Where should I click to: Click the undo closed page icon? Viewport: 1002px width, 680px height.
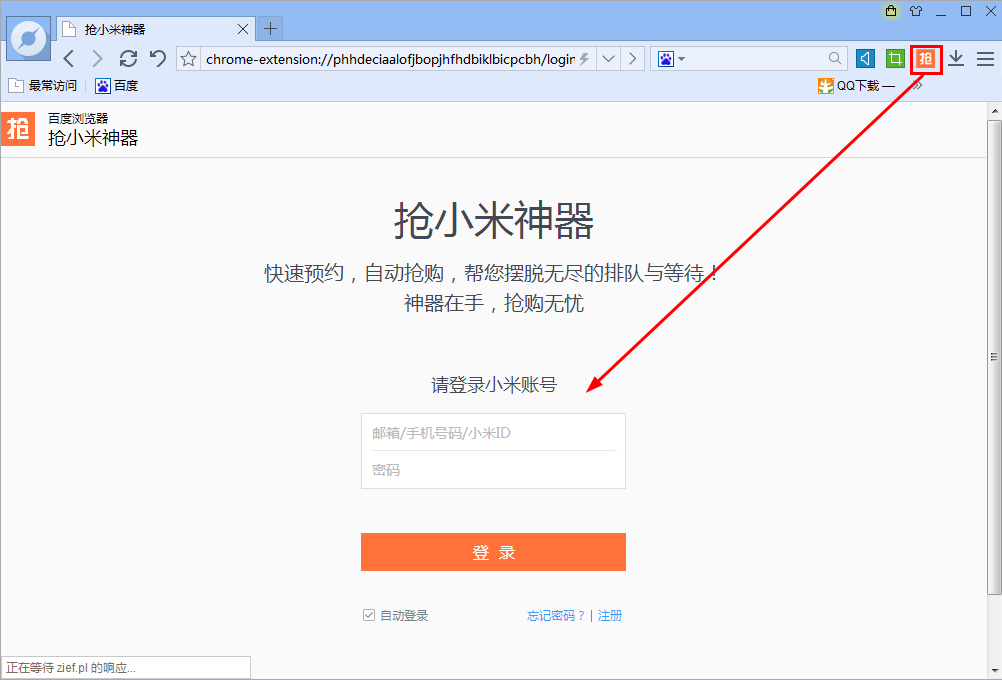click(x=157, y=58)
